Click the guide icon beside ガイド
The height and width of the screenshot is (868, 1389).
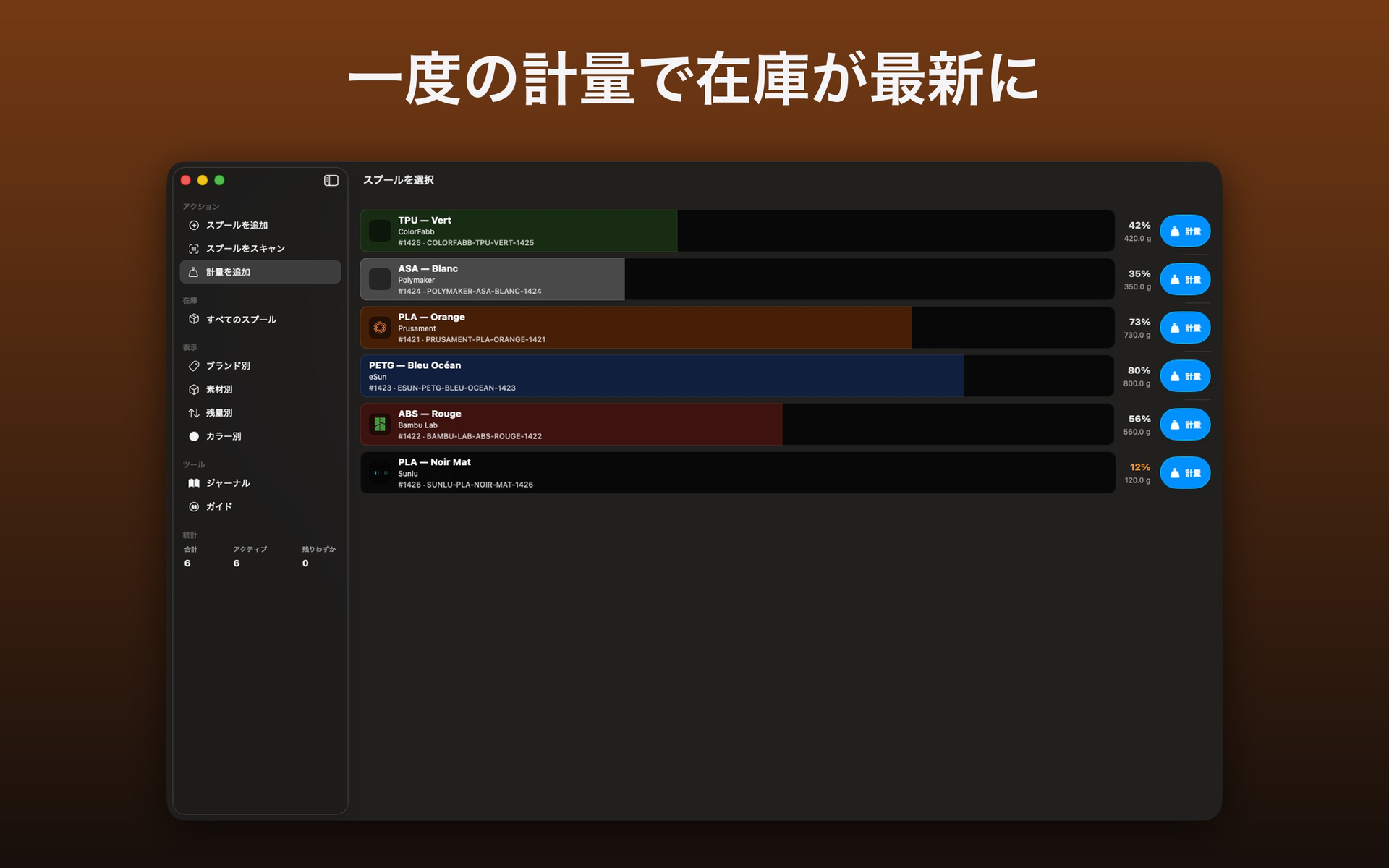[194, 506]
